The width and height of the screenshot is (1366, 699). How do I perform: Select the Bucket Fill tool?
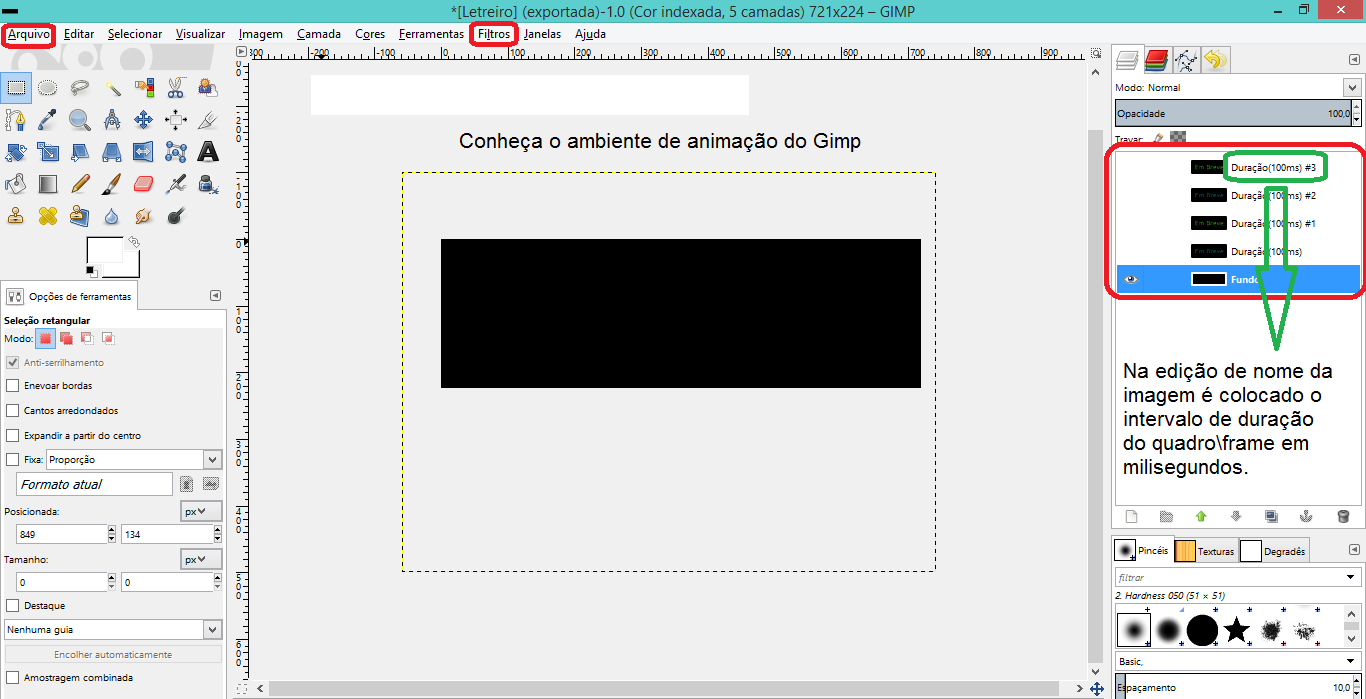click(x=15, y=184)
